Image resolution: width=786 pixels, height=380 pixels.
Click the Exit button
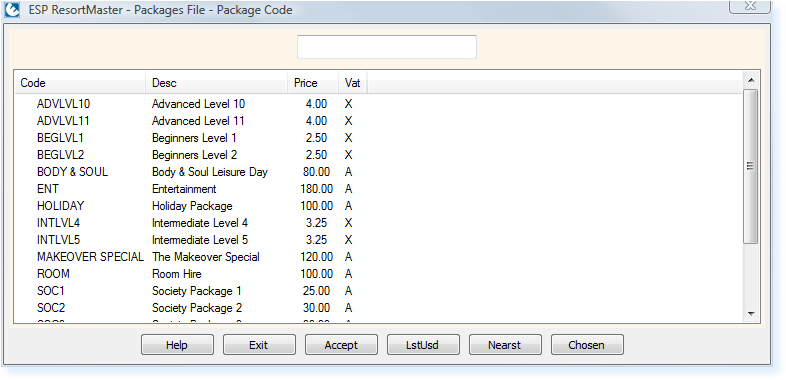(x=259, y=345)
